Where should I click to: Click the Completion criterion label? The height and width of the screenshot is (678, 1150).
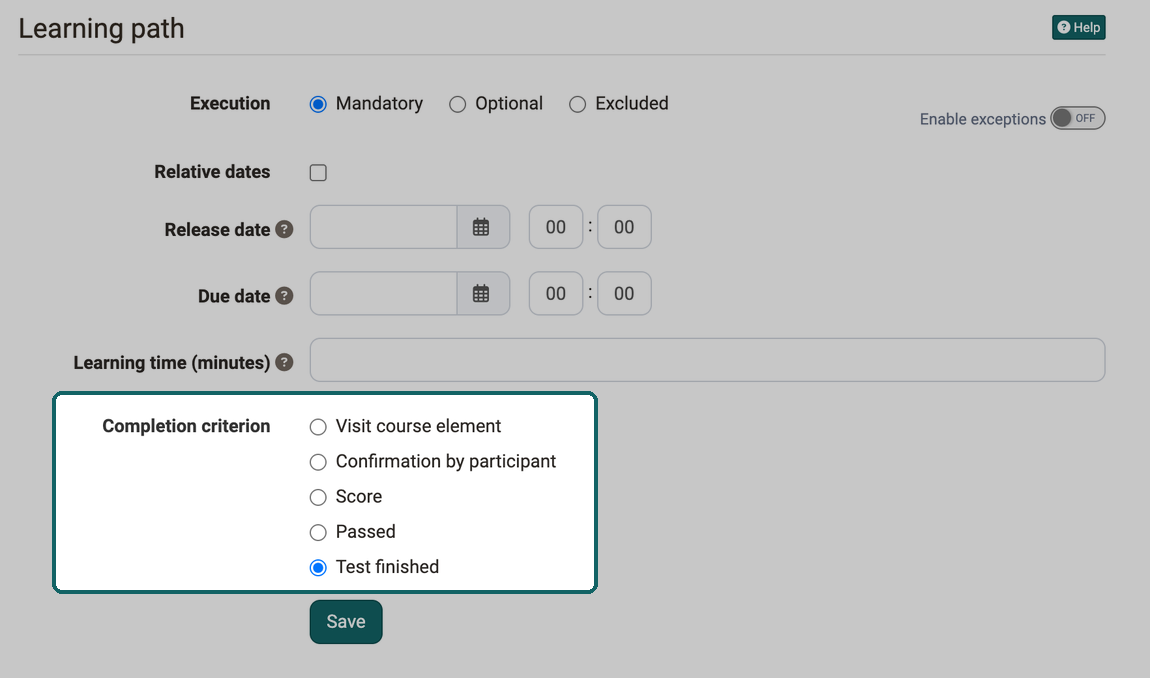[x=186, y=426]
